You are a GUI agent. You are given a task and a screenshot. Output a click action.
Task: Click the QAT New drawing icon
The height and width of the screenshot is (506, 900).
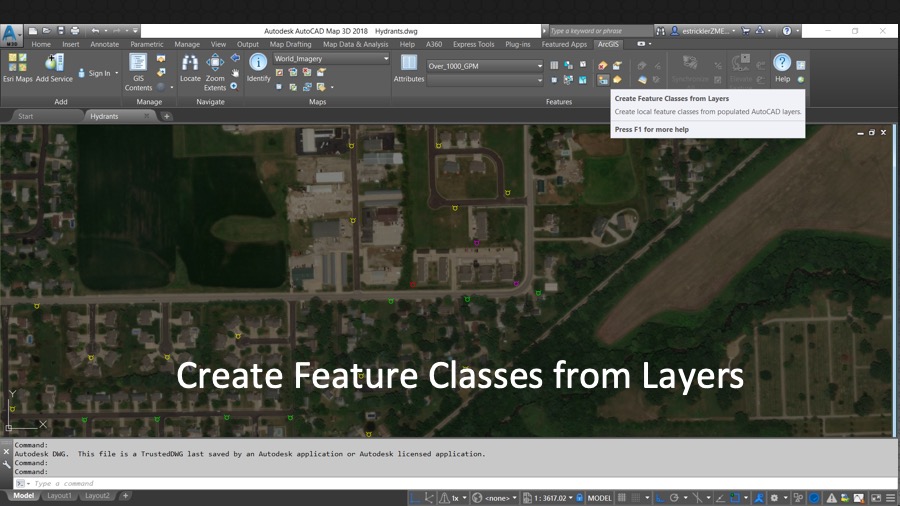(x=33, y=31)
